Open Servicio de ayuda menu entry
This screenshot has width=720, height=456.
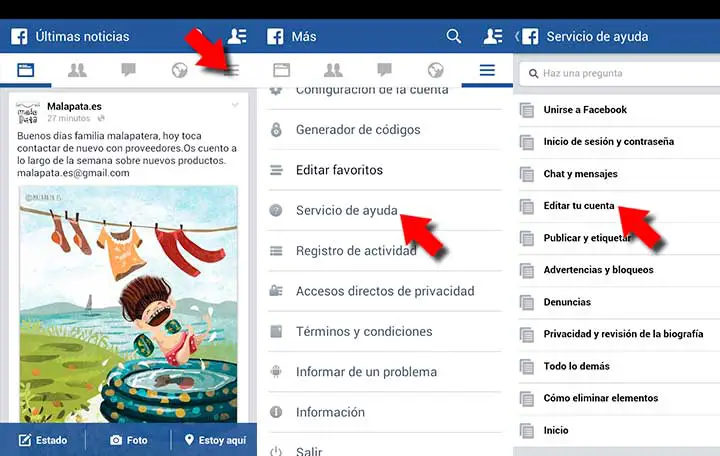pyautogui.click(x=385, y=210)
